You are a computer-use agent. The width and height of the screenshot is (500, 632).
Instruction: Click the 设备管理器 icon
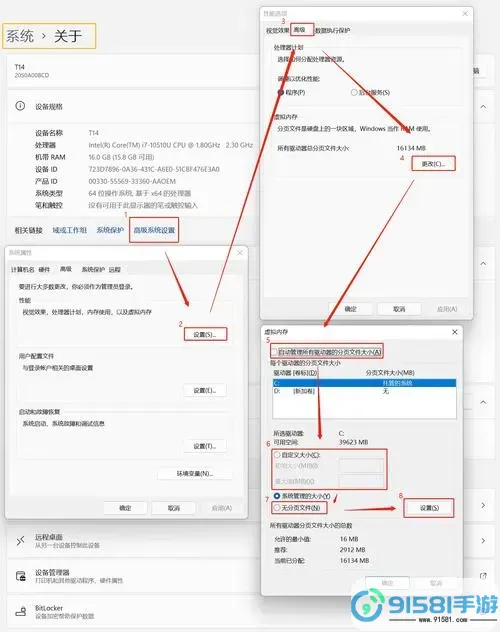coord(21,576)
